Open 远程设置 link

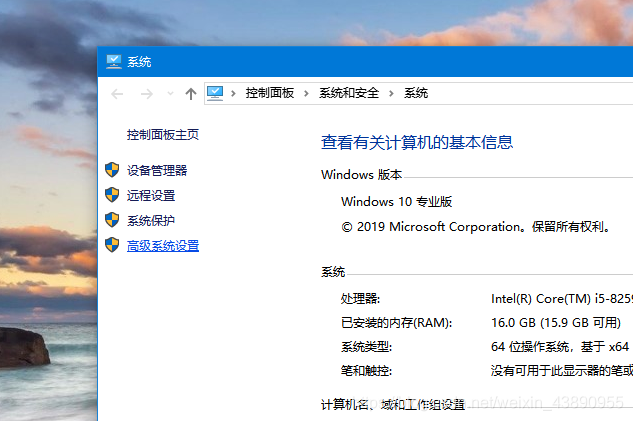click(151, 195)
